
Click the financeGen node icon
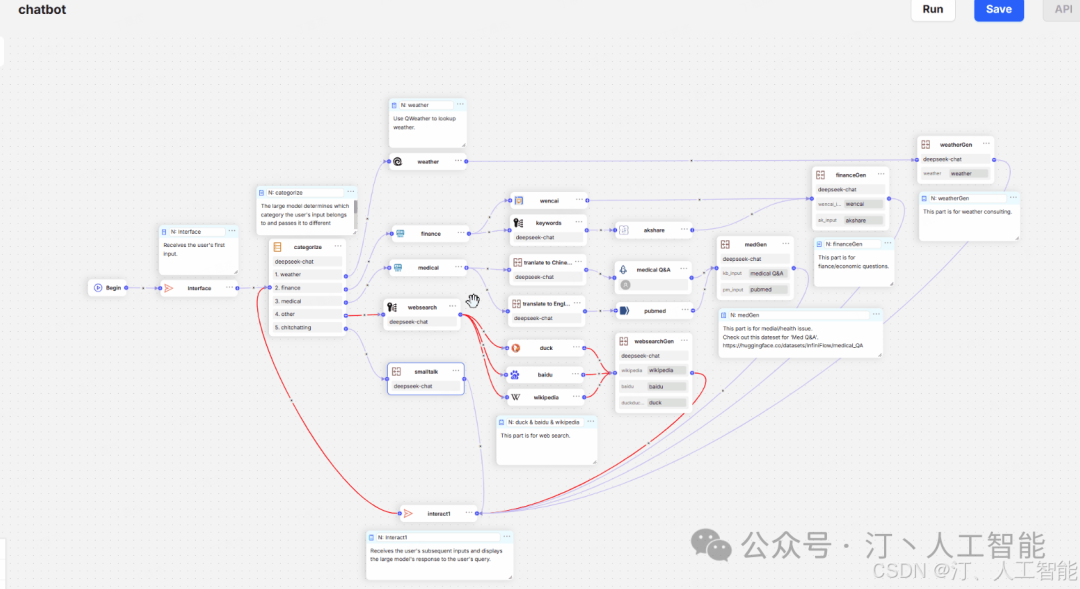point(820,175)
